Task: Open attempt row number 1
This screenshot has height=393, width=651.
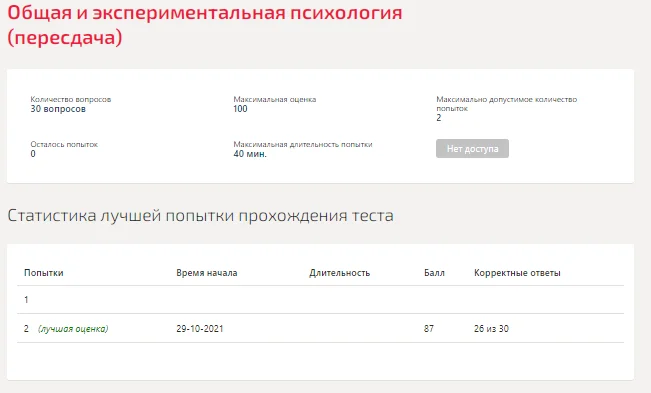Action: (x=321, y=300)
